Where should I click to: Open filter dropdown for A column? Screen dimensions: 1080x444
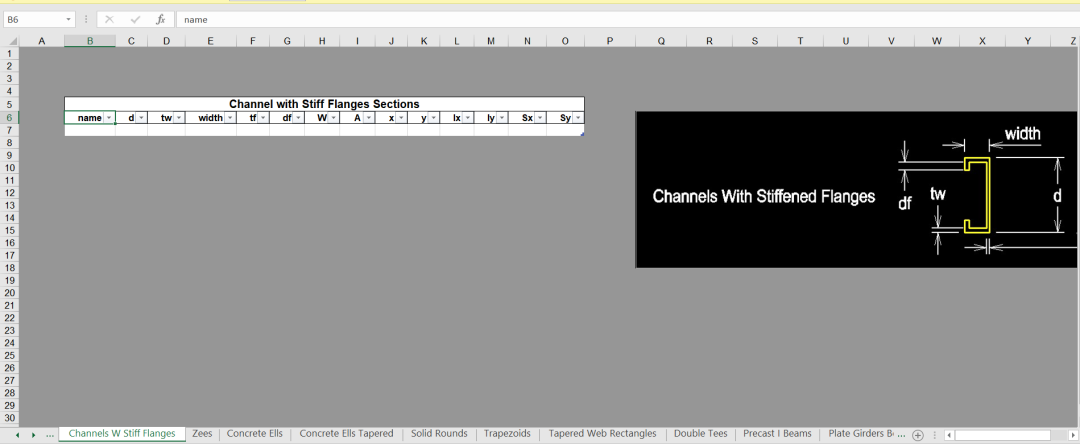(369, 118)
